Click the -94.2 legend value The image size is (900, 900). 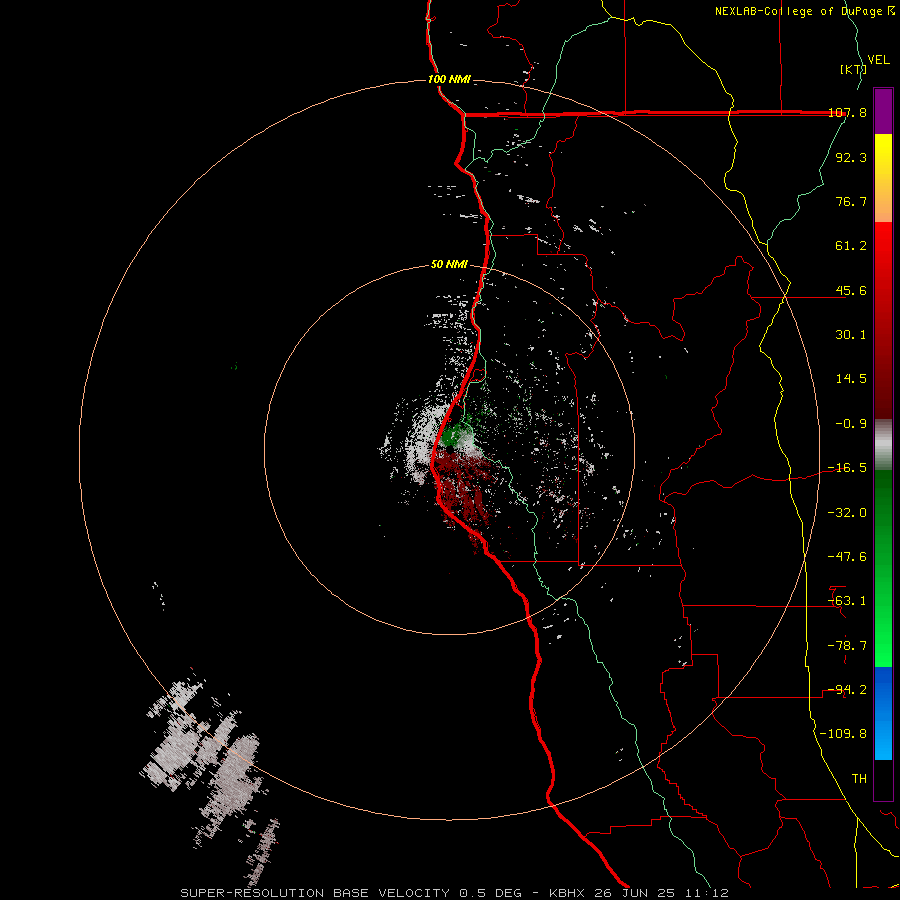click(x=847, y=689)
